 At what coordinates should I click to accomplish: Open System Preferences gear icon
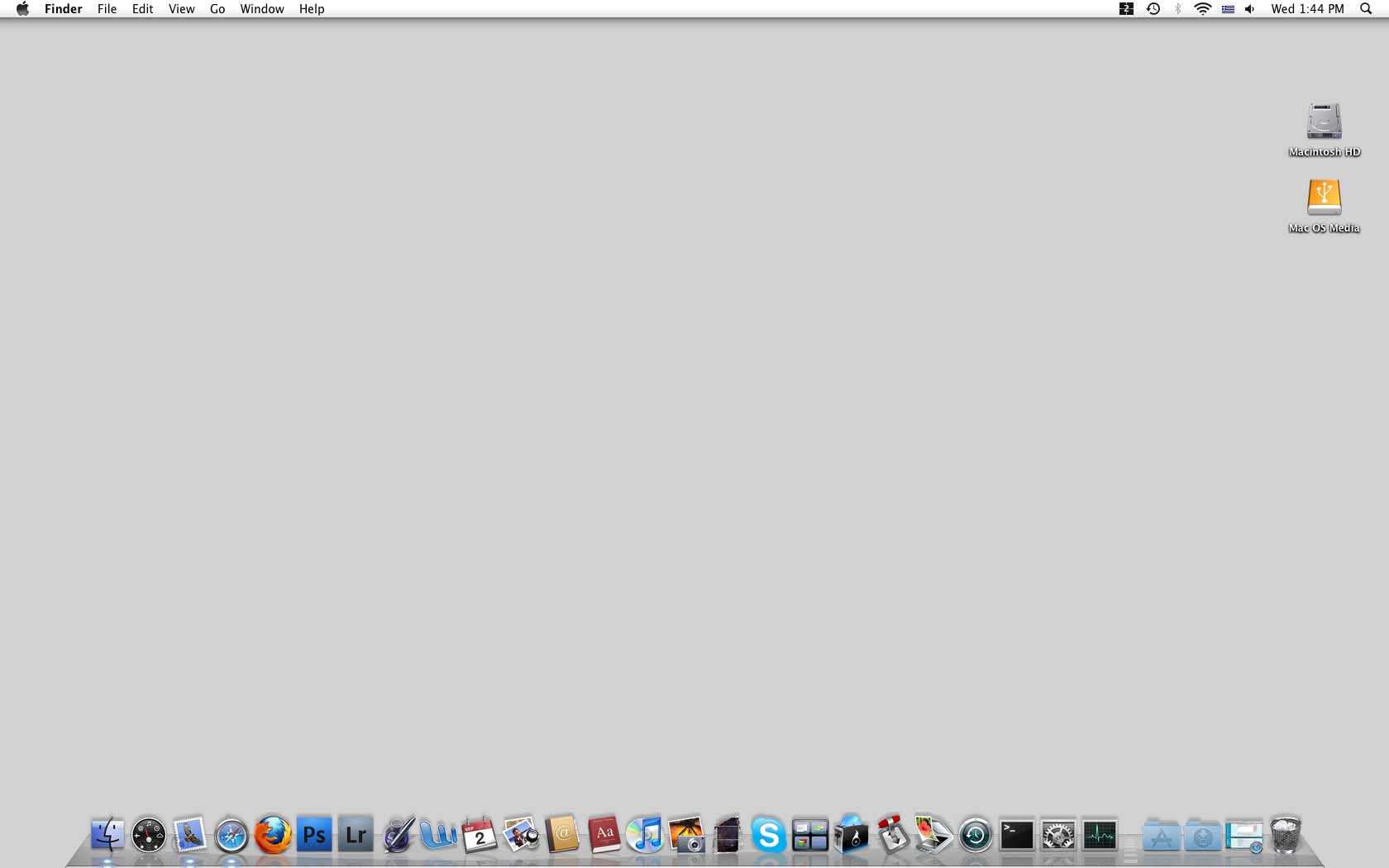(x=1058, y=835)
